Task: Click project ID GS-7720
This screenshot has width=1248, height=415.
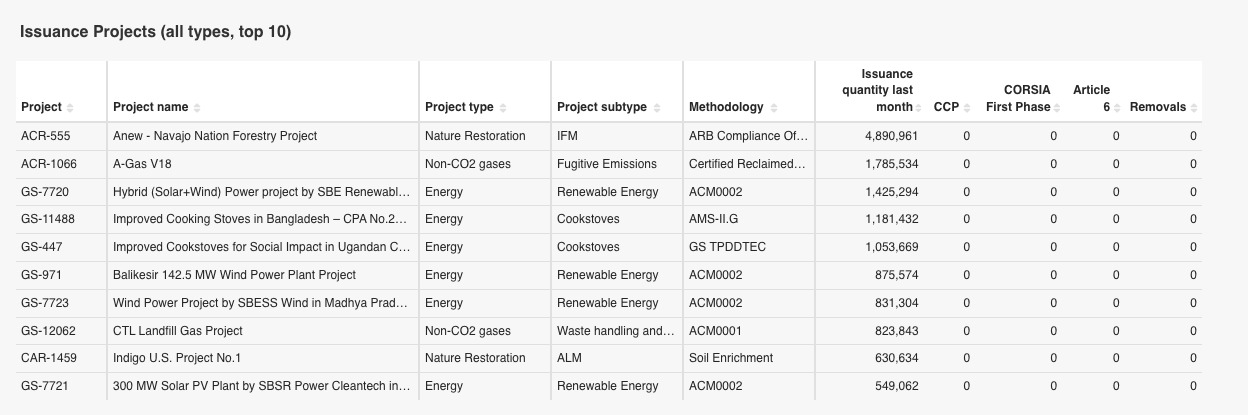Action: tap(45, 192)
